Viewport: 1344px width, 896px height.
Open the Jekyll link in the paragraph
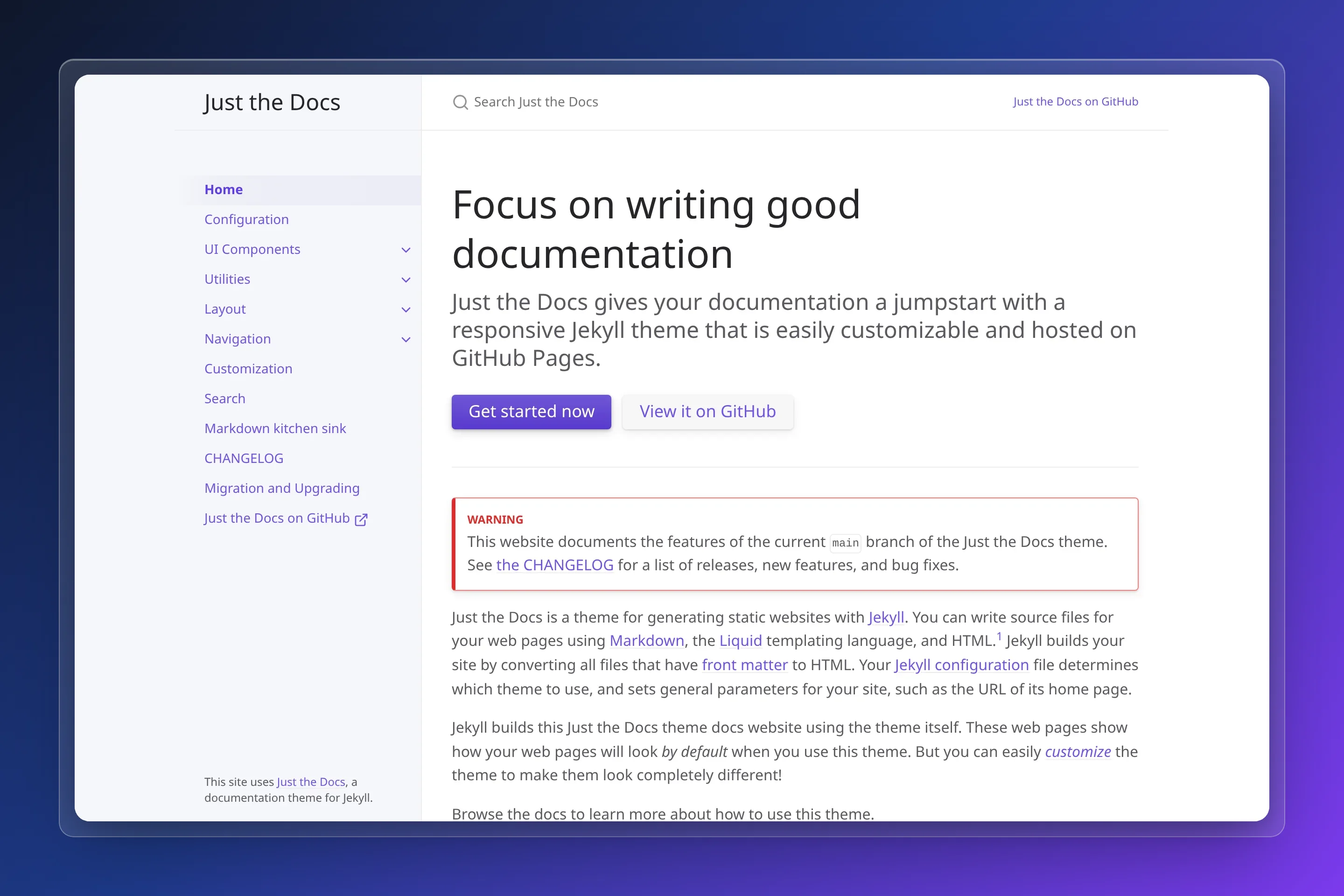886,617
